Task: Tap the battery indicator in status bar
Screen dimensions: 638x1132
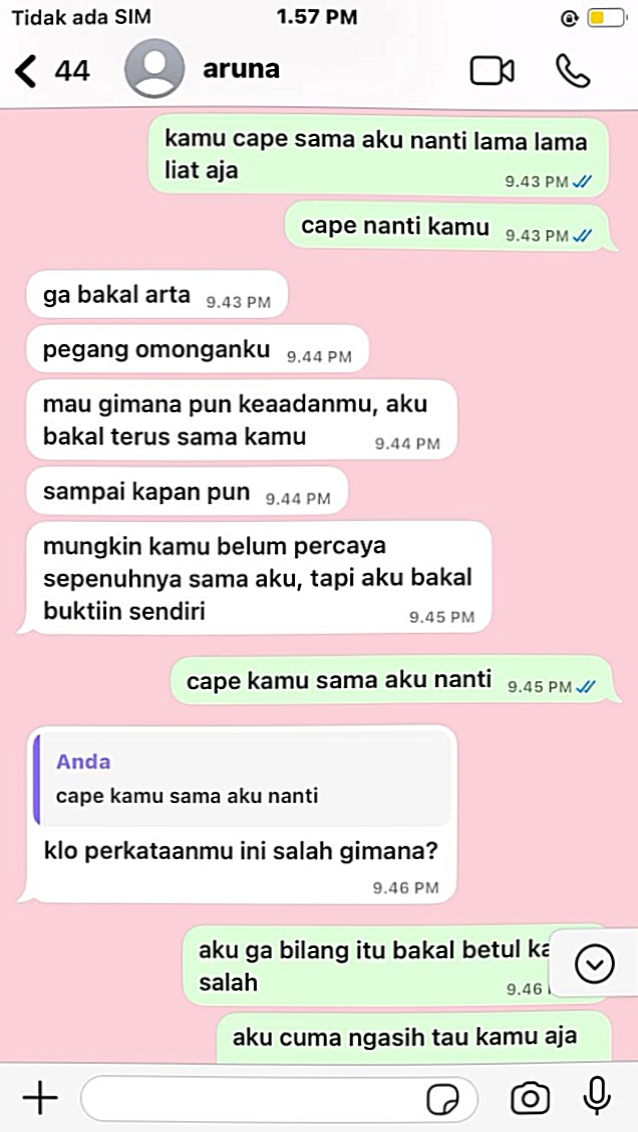Action: (x=606, y=18)
